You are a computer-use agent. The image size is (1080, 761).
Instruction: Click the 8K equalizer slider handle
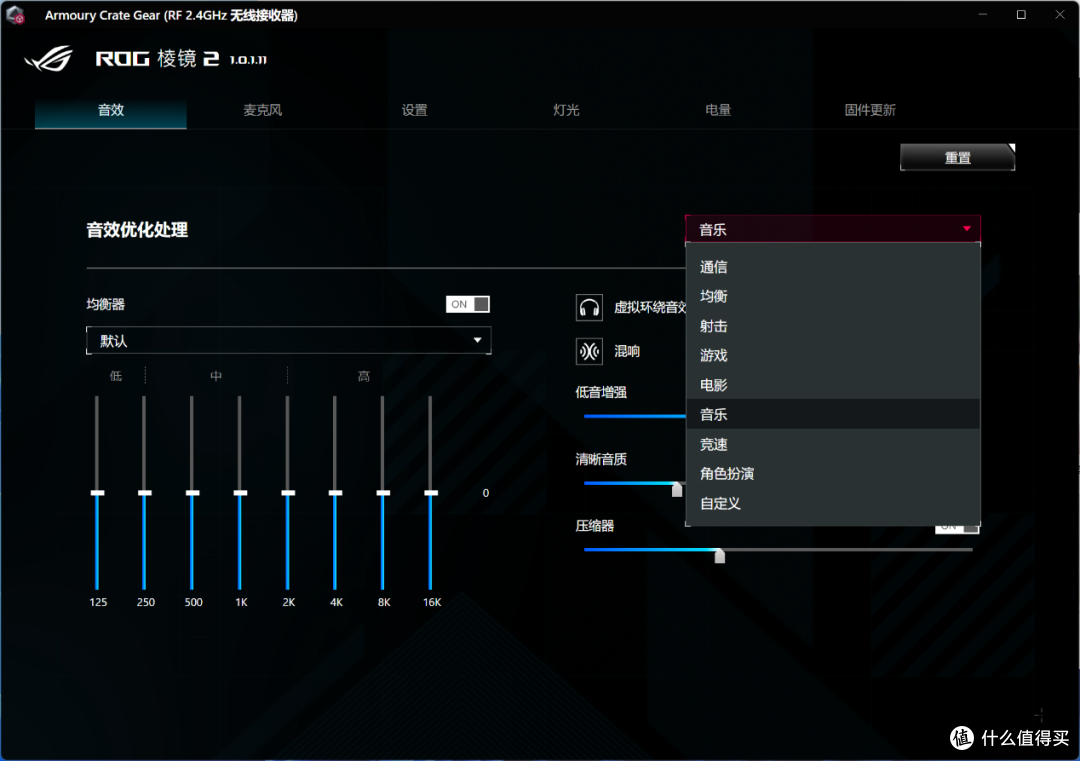(x=383, y=493)
